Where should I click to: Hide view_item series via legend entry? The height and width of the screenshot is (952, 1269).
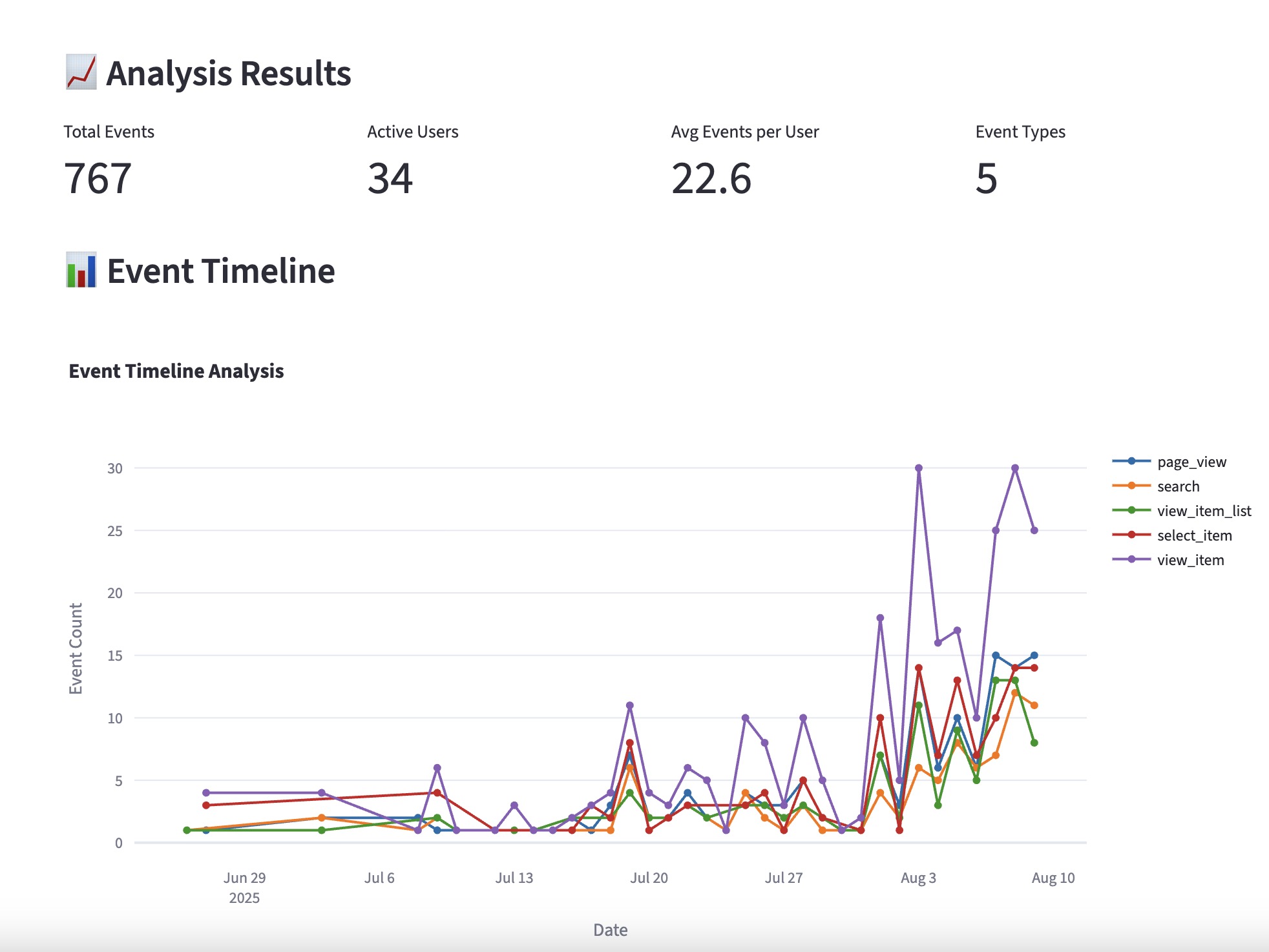(1190, 560)
